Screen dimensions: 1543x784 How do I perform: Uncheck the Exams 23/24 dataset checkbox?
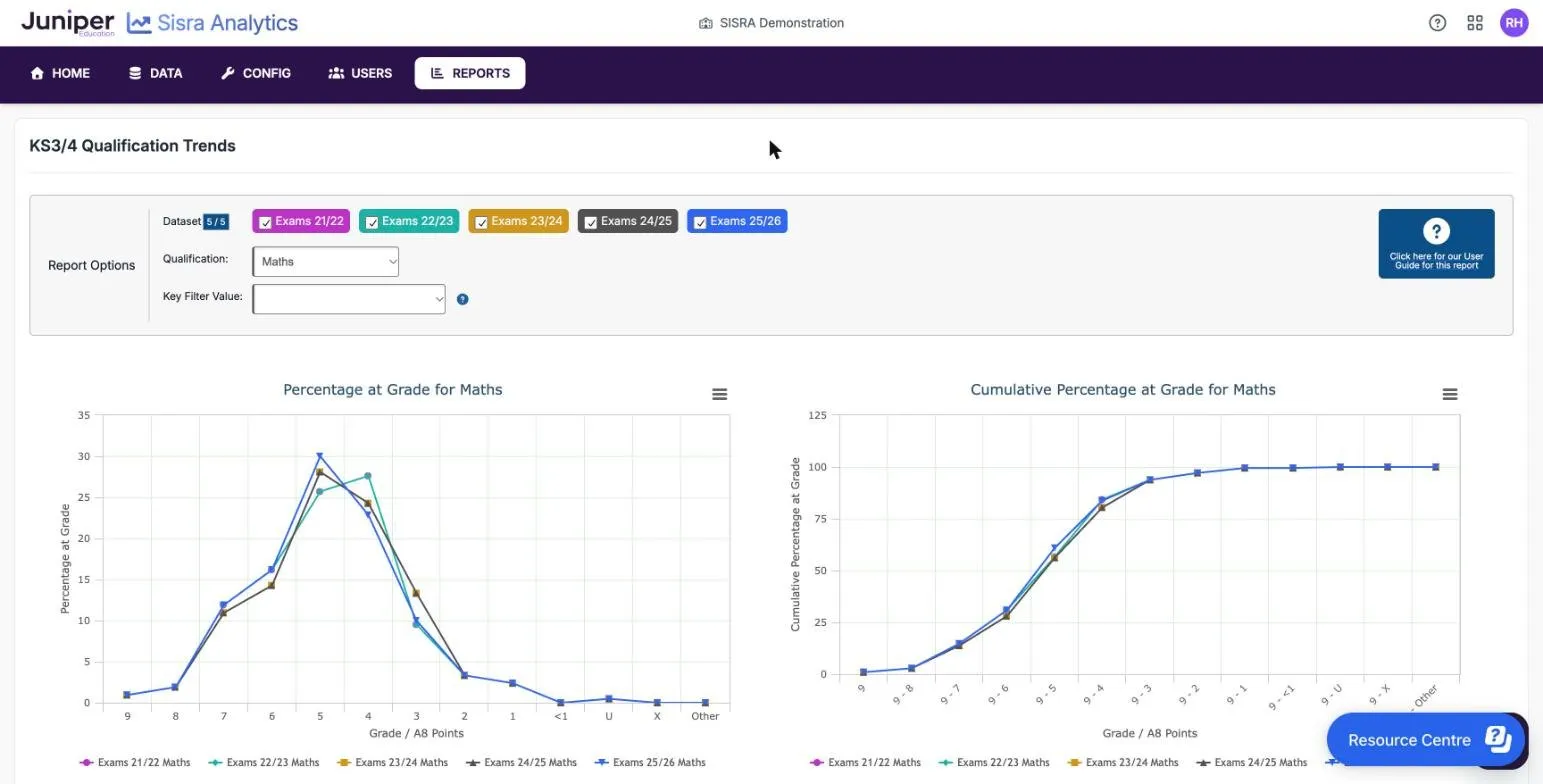point(481,223)
